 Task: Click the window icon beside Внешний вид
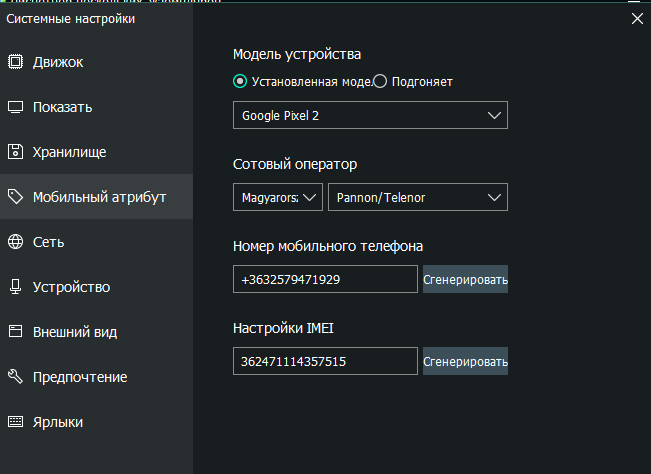pyautogui.click(x=16, y=332)
